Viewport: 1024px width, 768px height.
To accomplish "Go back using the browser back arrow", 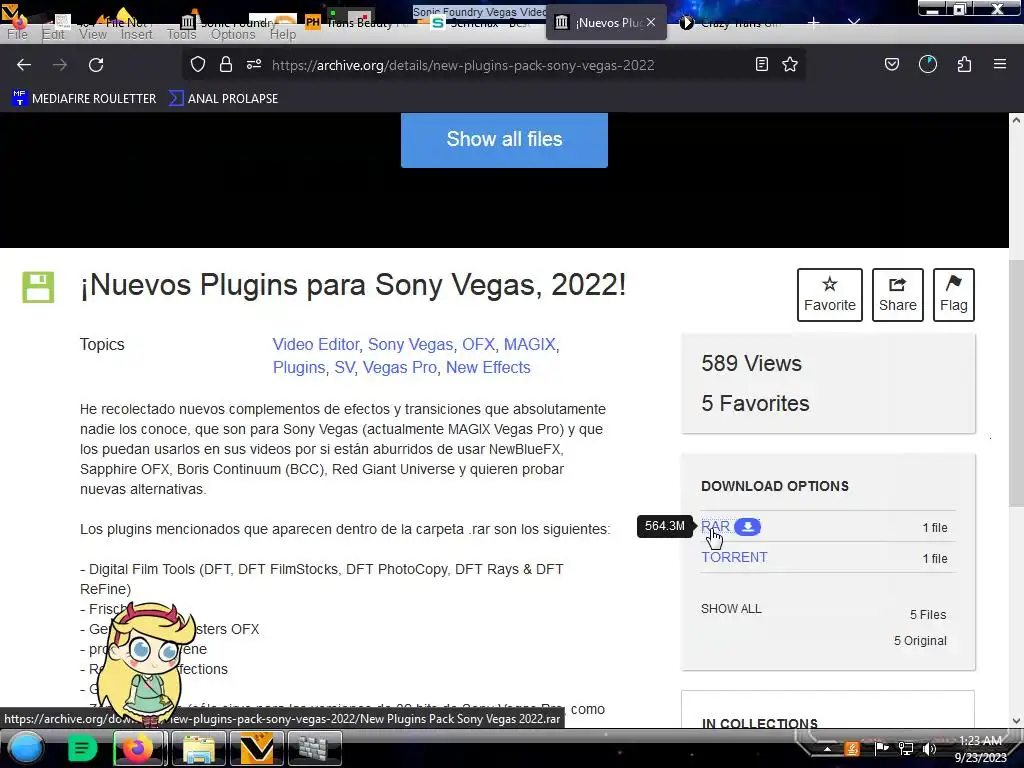I will [24, 65].
